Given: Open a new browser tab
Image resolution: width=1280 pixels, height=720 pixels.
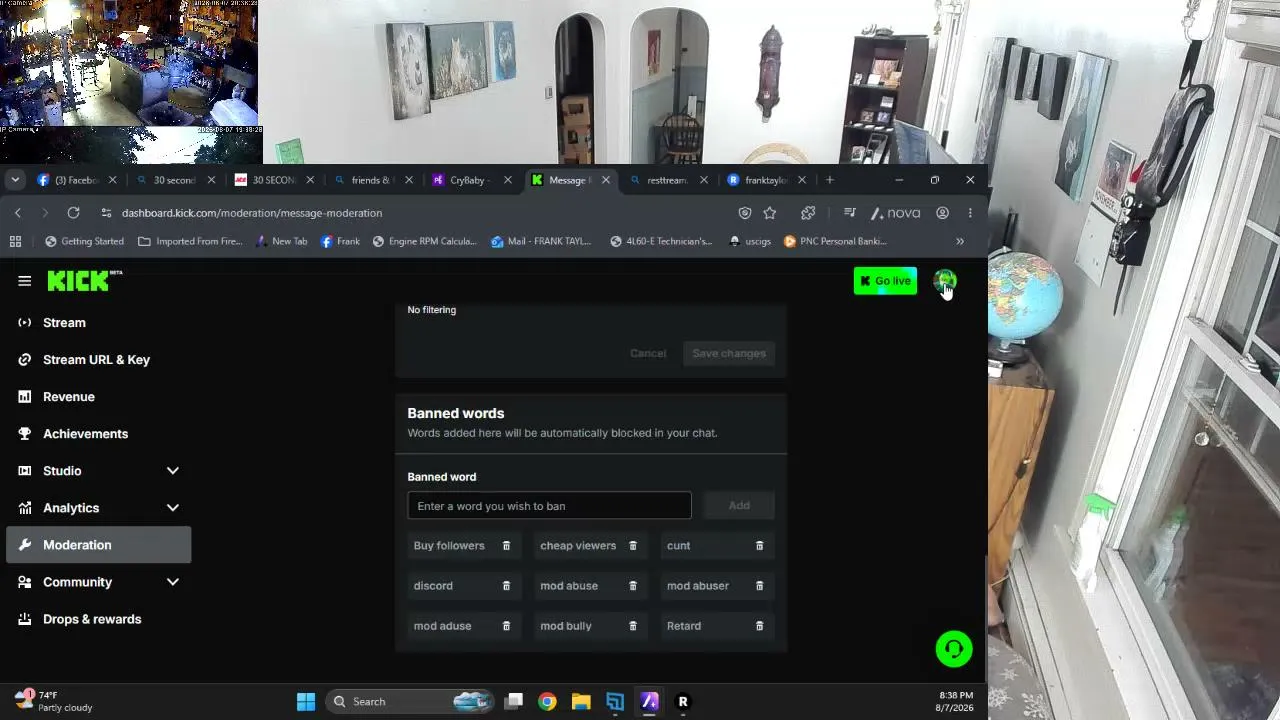Looking at the screenshot, I should (x=830, y=180).
